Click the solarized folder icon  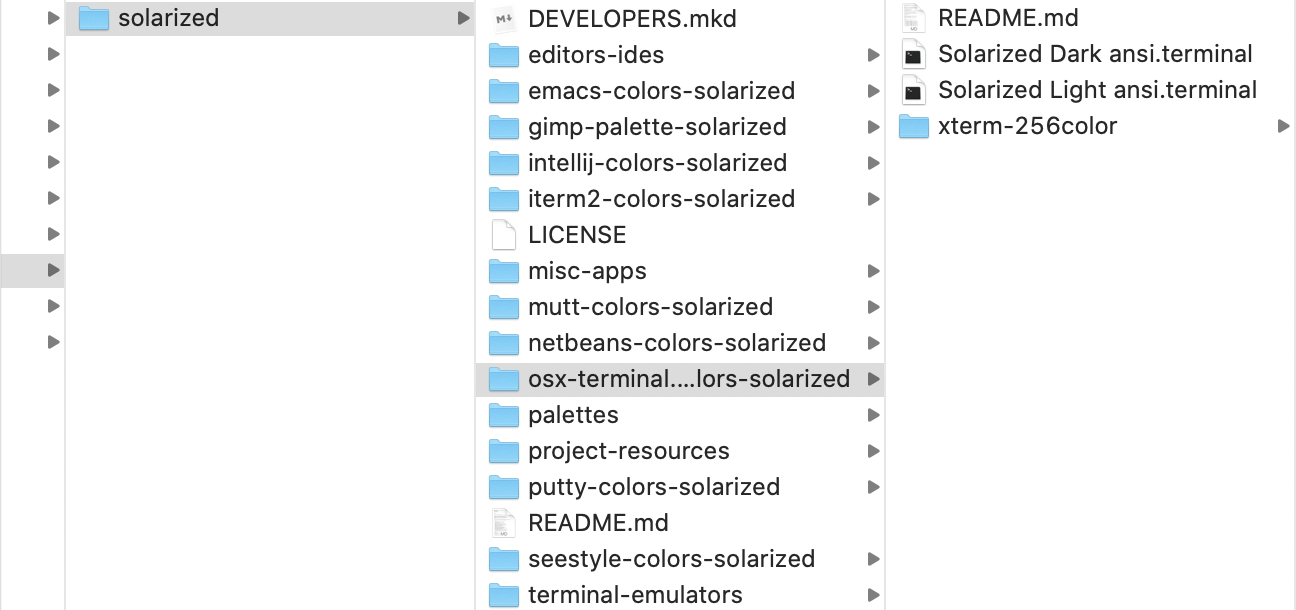[x=93, y=18]
